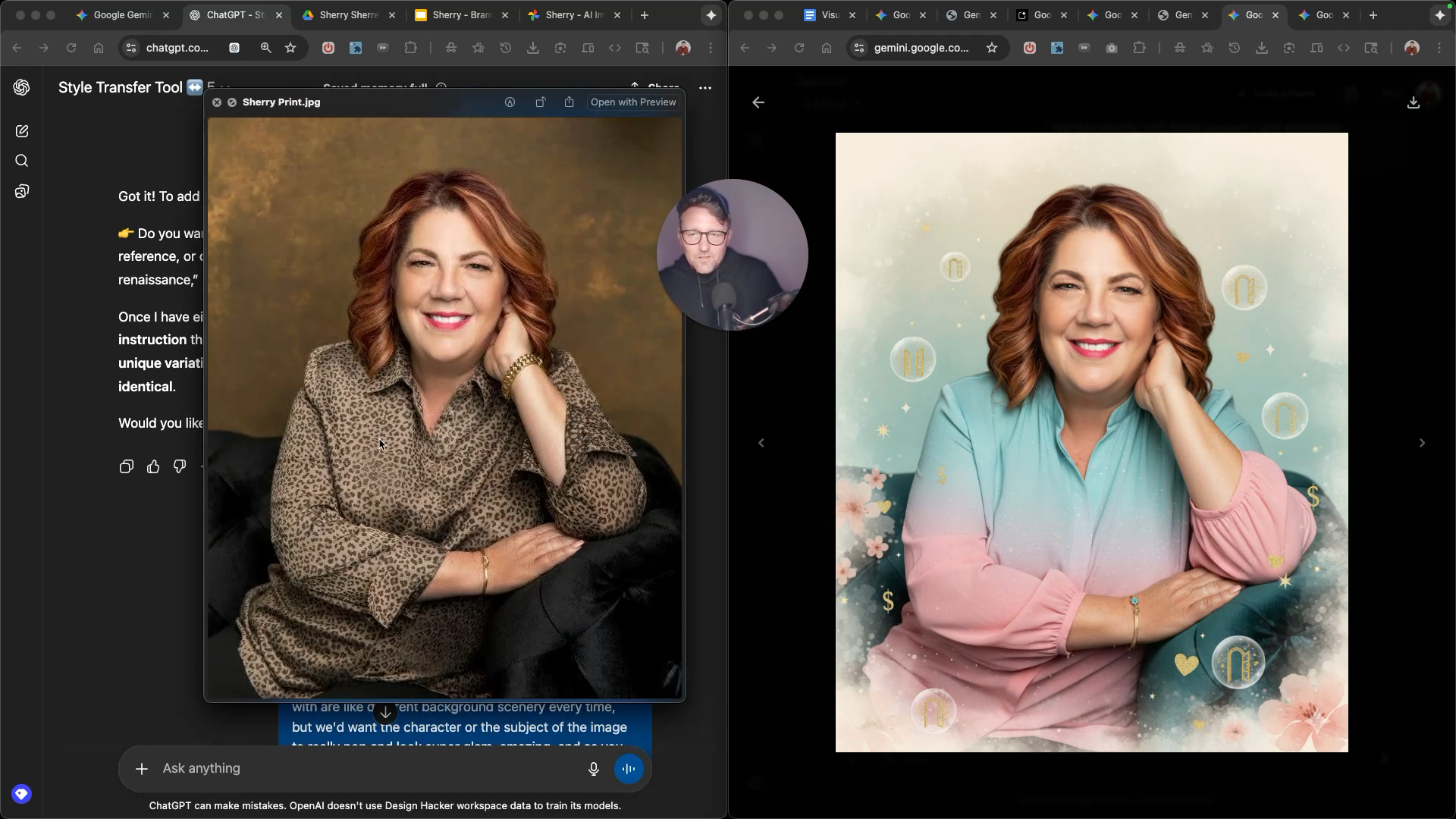
Task: Thumbs up the ChatGPT response
Action: 153,466
